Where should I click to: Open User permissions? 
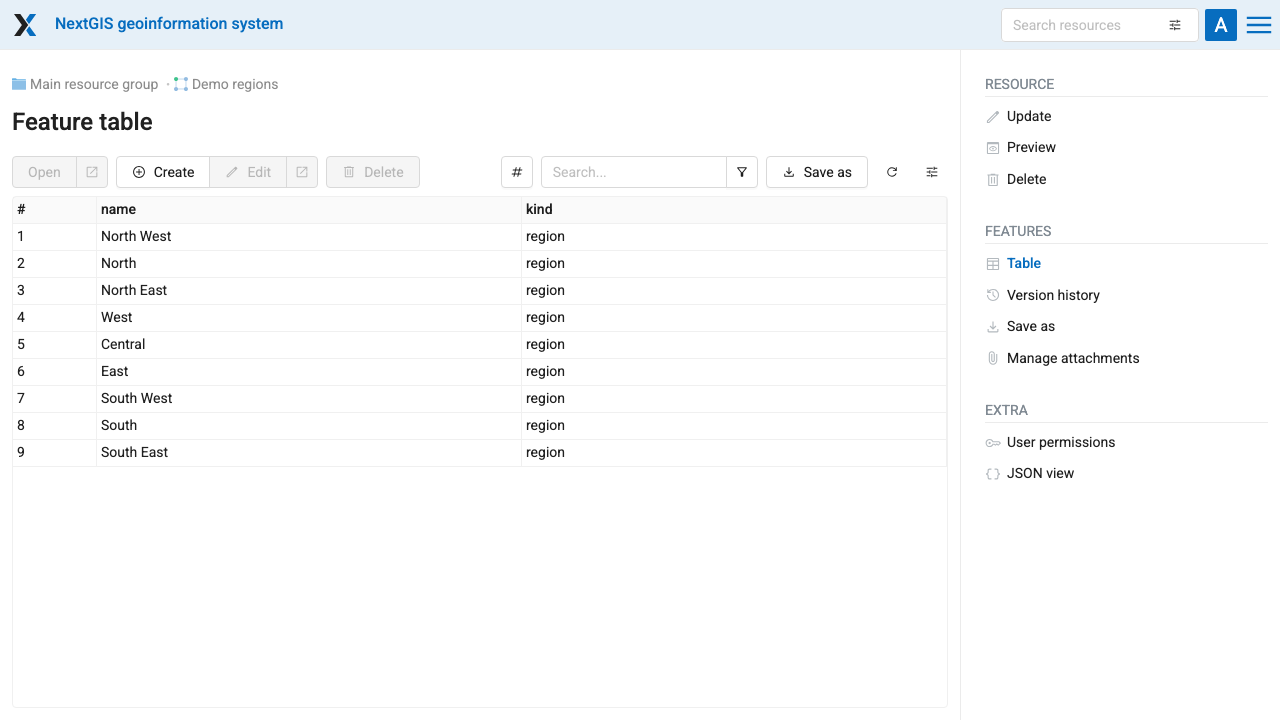click(1061, 442)
